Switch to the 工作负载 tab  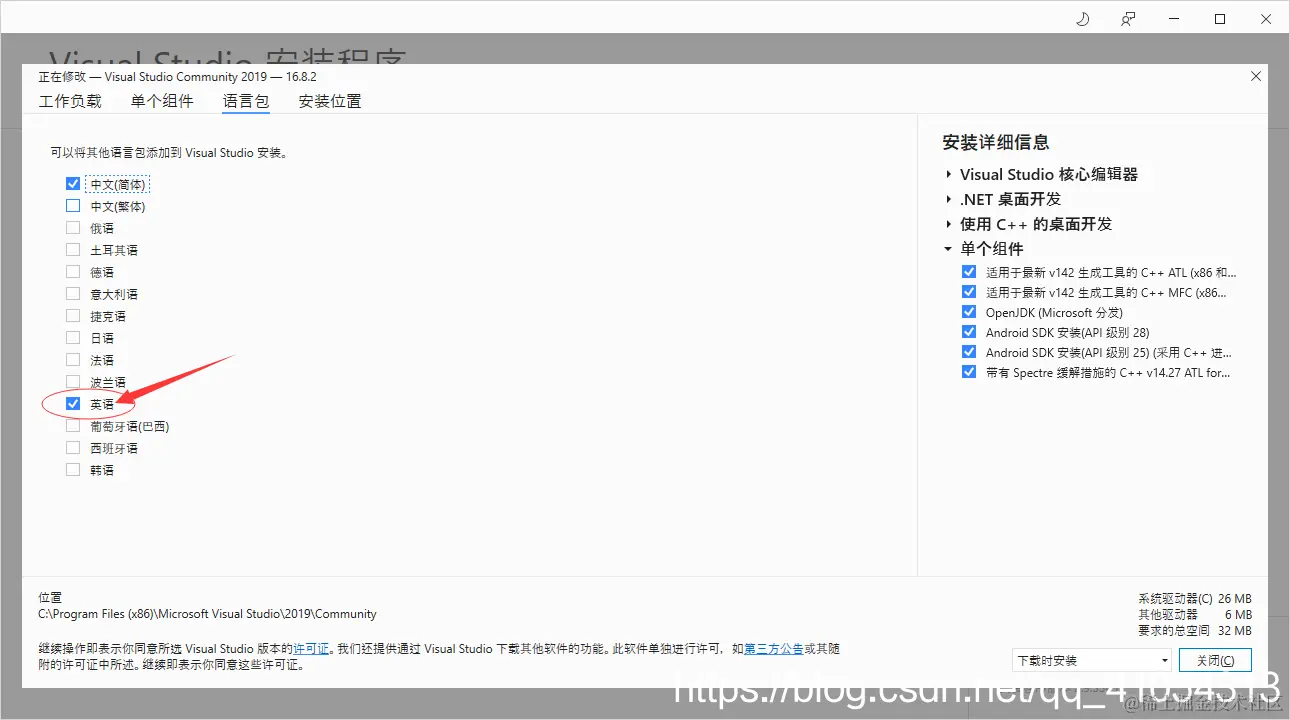point(70,101)
